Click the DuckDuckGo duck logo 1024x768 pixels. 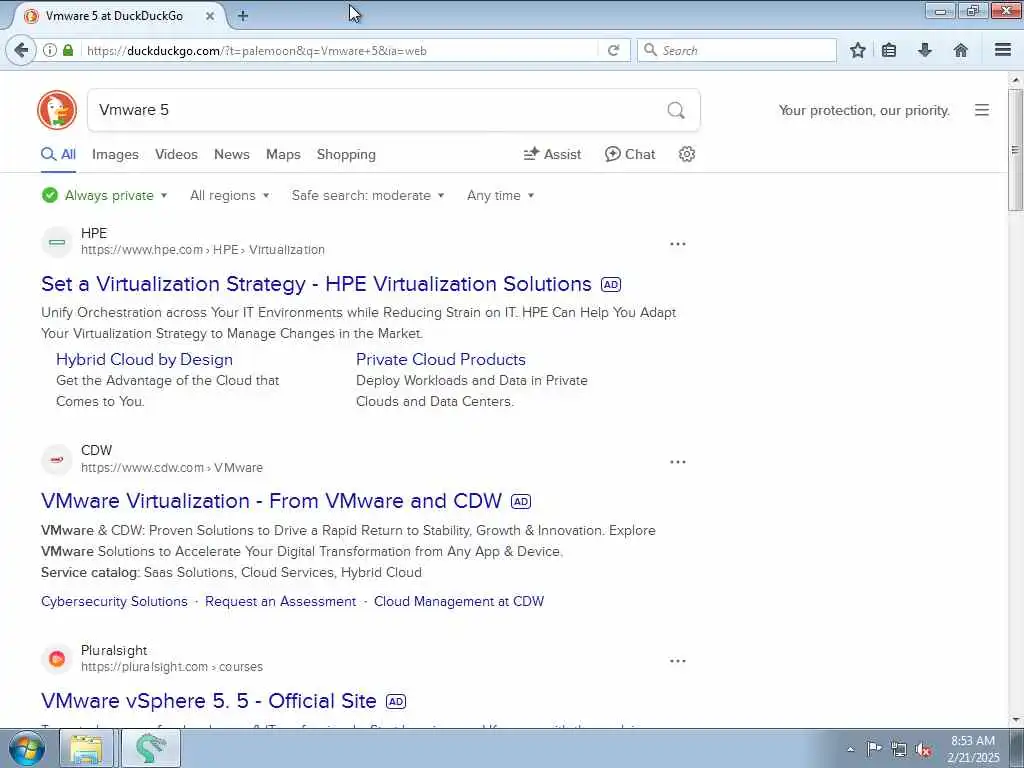(x=57, y=110)
